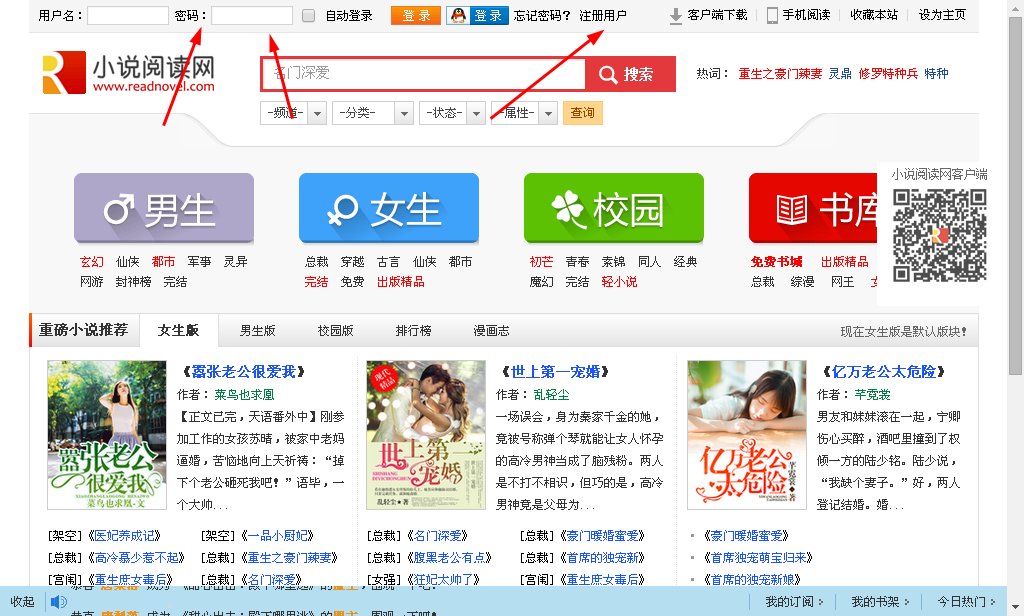Enable the 自动登录 auto-login checkbox
Screen dimensions: 1024x616
click(x=308, y=16)
